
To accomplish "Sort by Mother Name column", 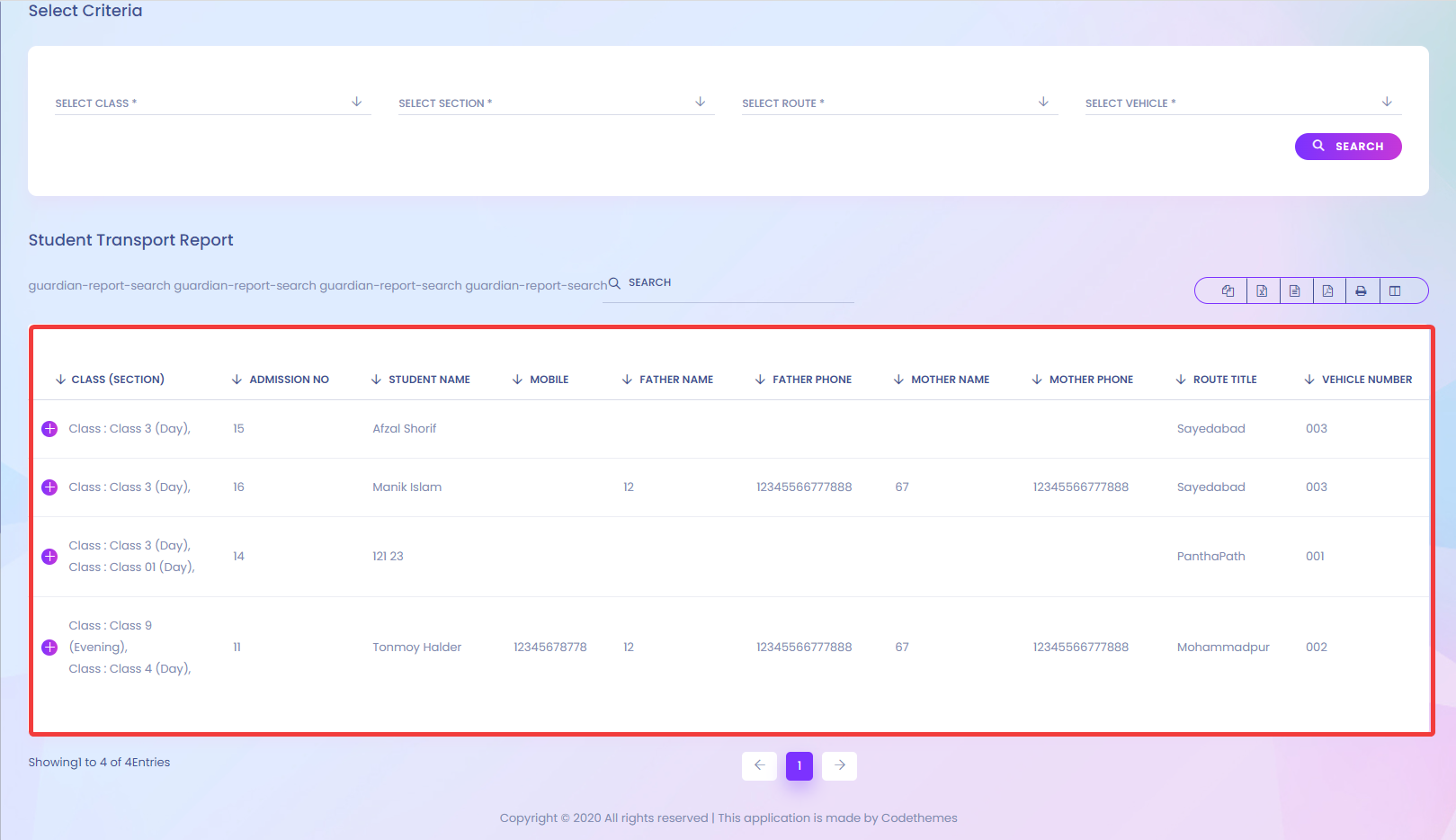I will pos(941,380).
